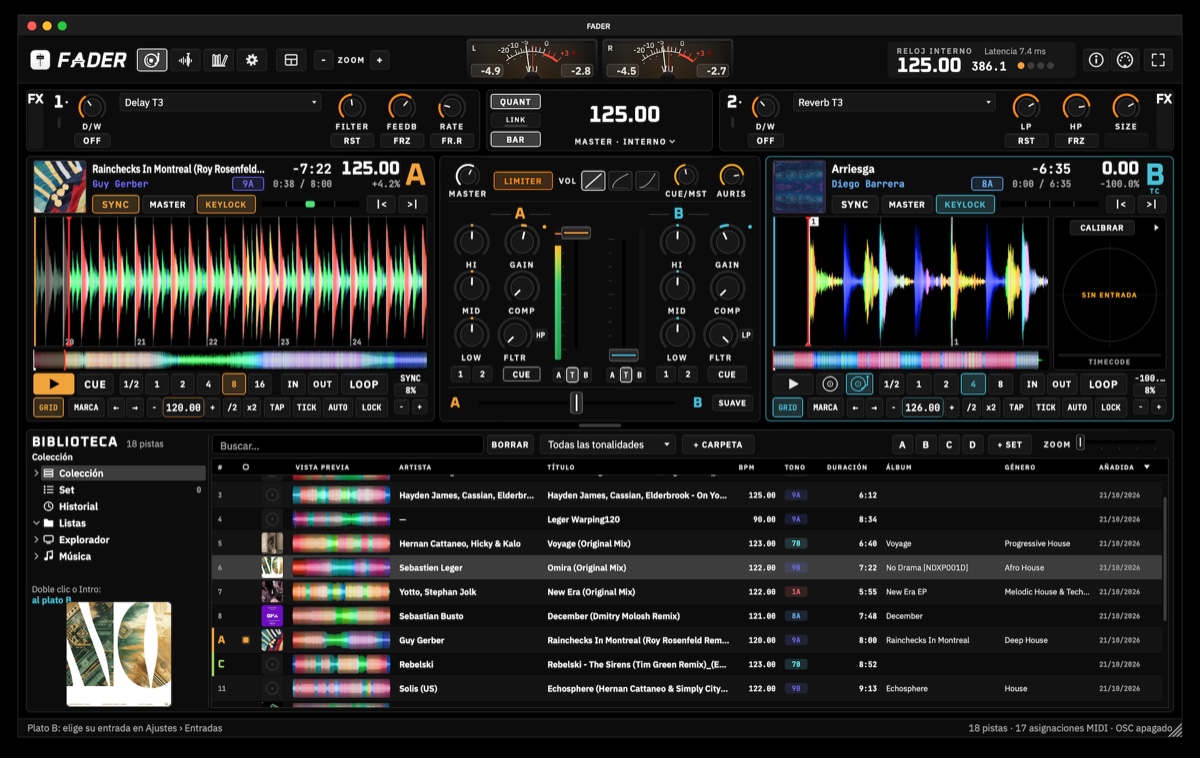Viewport: 1200px width, 758px height.
Task: Open the settings gear in the top toolbar
Action: [x=252, y=60]
